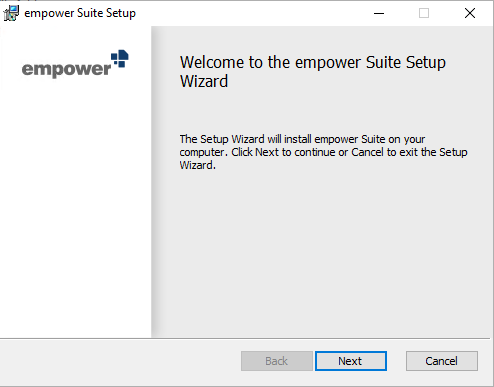Click Next to continue the setup
Viewport: 494px width, 387px height.
[351, 361]
